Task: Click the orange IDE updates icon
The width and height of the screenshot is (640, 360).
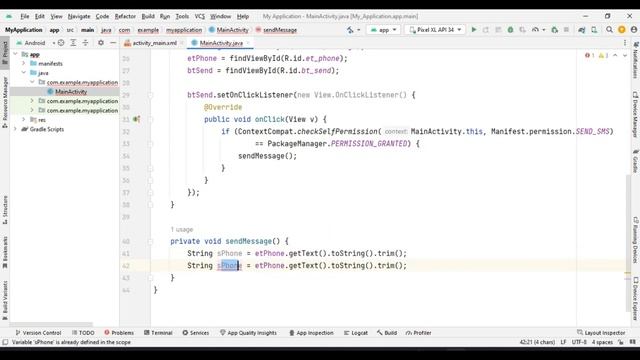Action: (622, 30)
